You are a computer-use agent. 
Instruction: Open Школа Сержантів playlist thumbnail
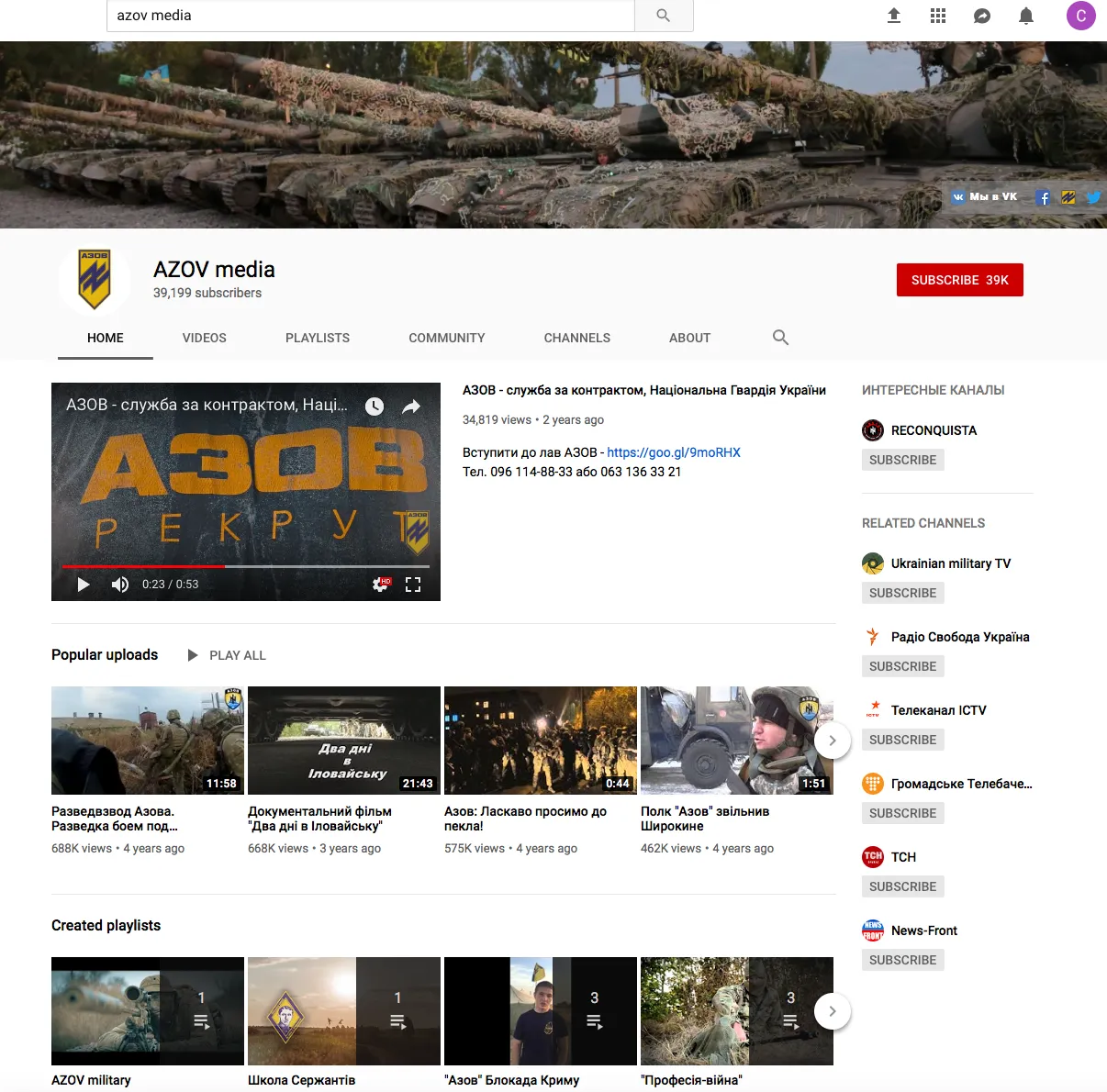point(344,1011)
